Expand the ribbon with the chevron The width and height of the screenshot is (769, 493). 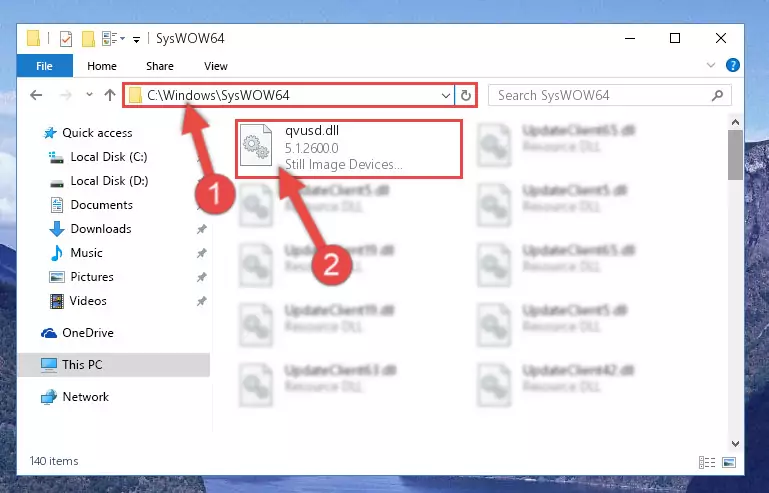pos(711,65)
